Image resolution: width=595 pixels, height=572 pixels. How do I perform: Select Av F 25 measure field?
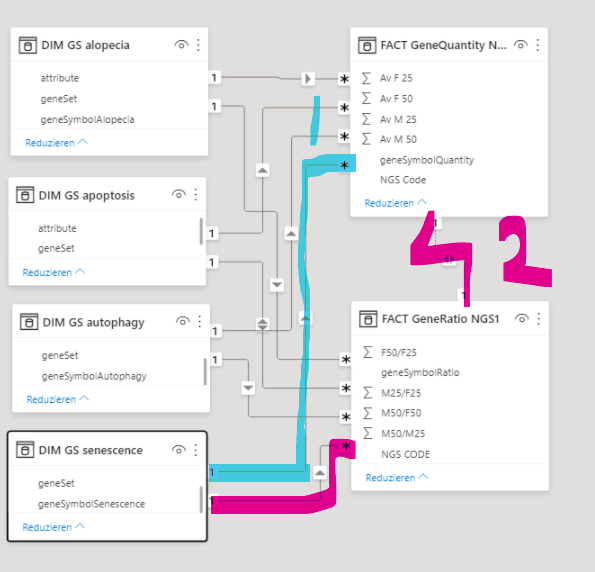point(396,78)
